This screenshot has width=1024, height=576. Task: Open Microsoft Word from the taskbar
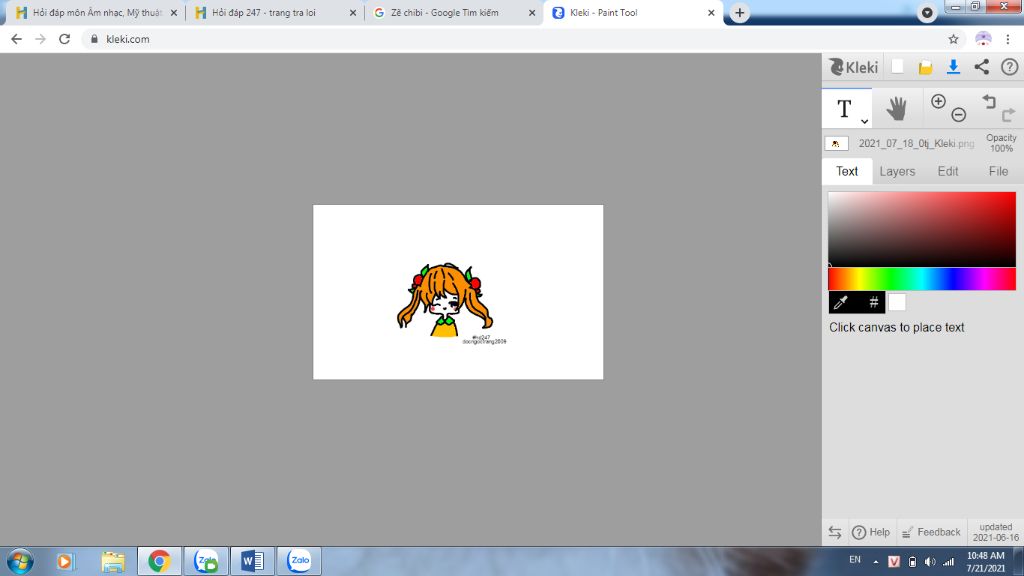pos(252,561)
